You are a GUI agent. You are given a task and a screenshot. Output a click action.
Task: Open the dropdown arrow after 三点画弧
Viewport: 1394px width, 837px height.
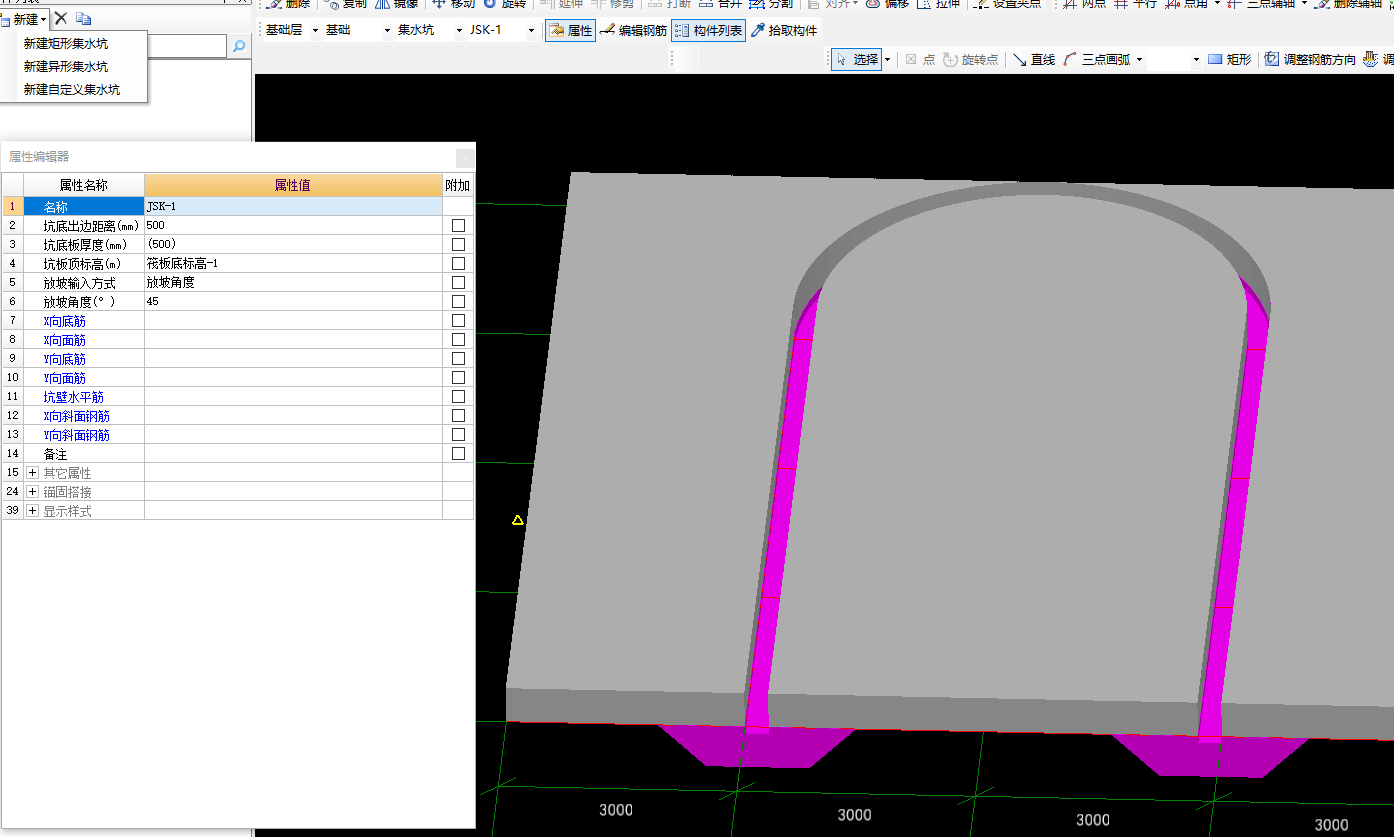click(1138, 60)
